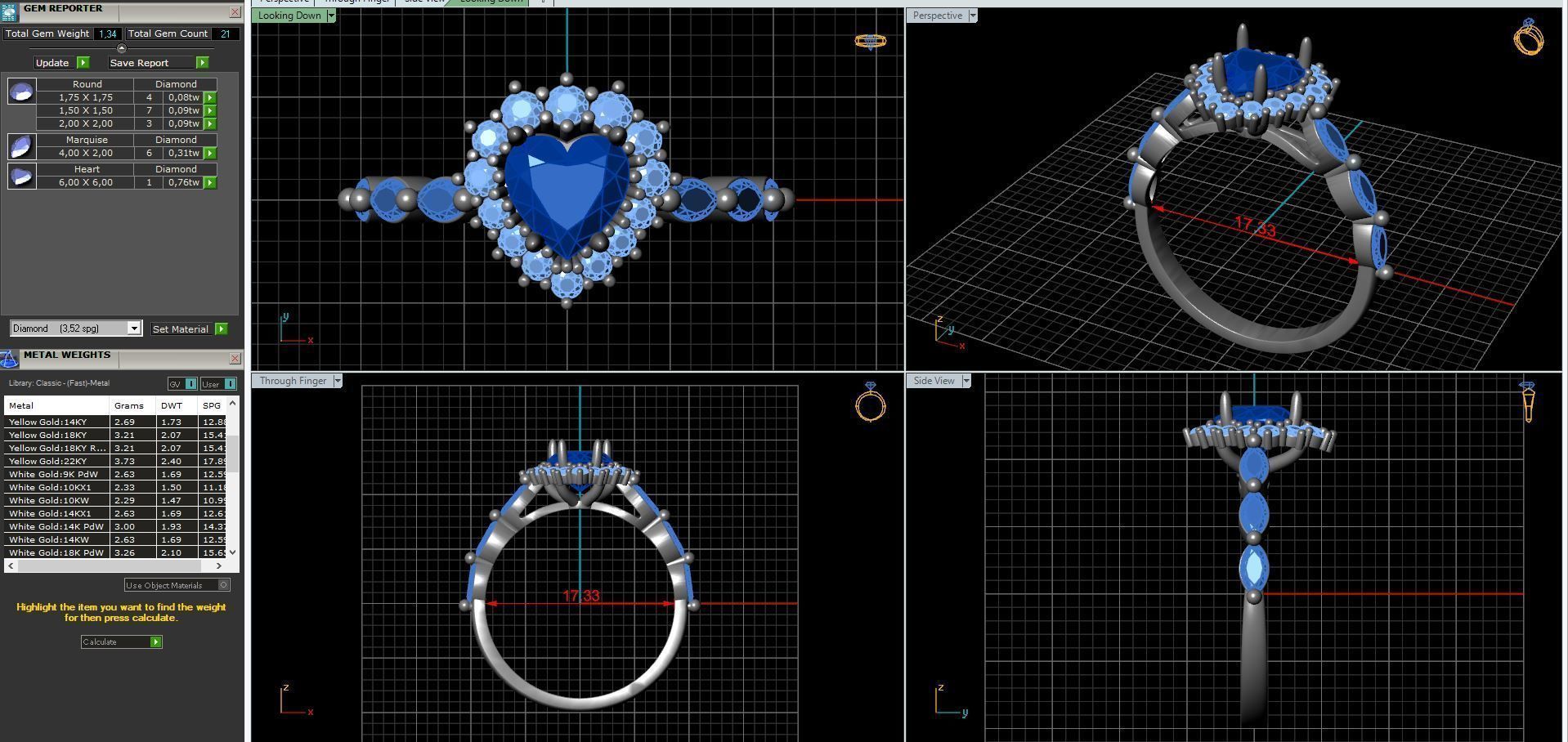Click the Total Gem Weight value field
Viewport: 1568px width, 742px height.
(x=107, y=34)
